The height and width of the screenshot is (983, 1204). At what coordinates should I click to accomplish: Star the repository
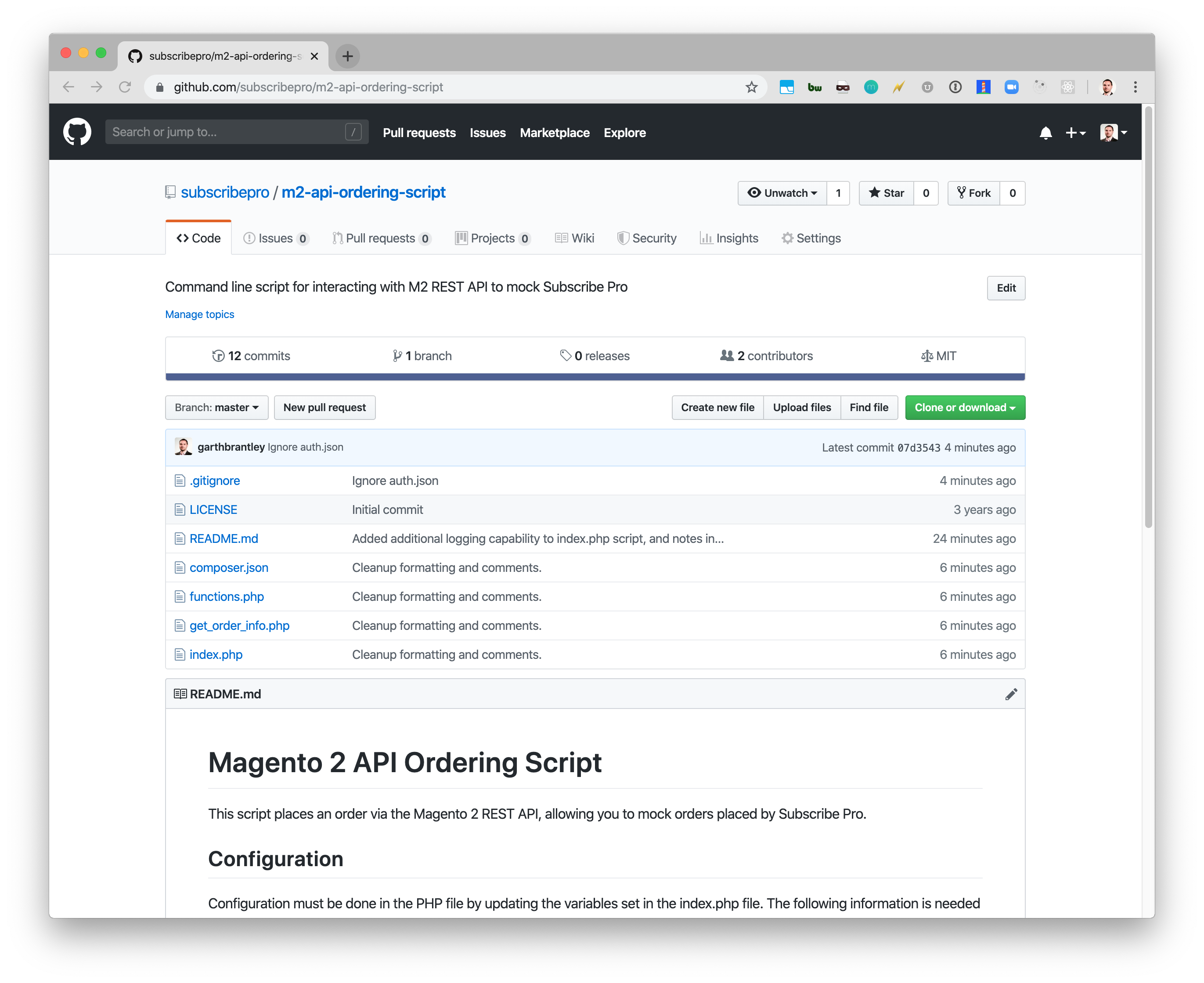click(x=887, y=193)
